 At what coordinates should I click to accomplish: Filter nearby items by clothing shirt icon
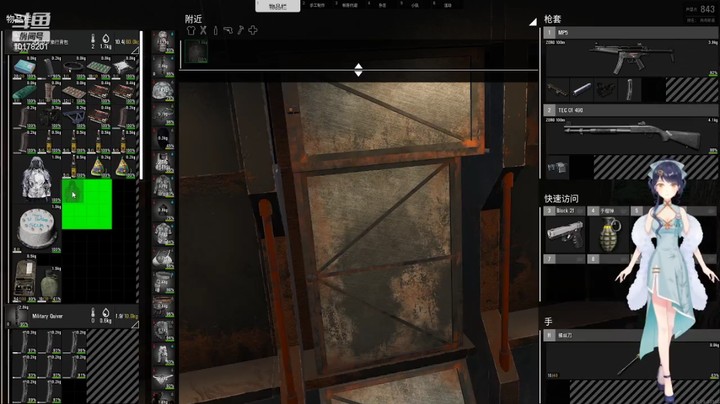(x=191, y=30)
